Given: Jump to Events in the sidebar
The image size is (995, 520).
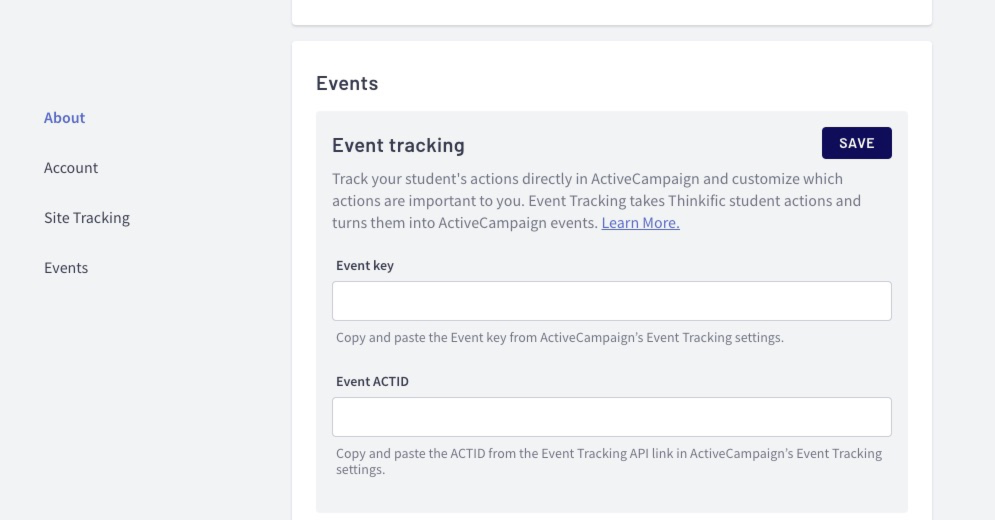Looking at the screenshot, I should (x=66, y=268).
